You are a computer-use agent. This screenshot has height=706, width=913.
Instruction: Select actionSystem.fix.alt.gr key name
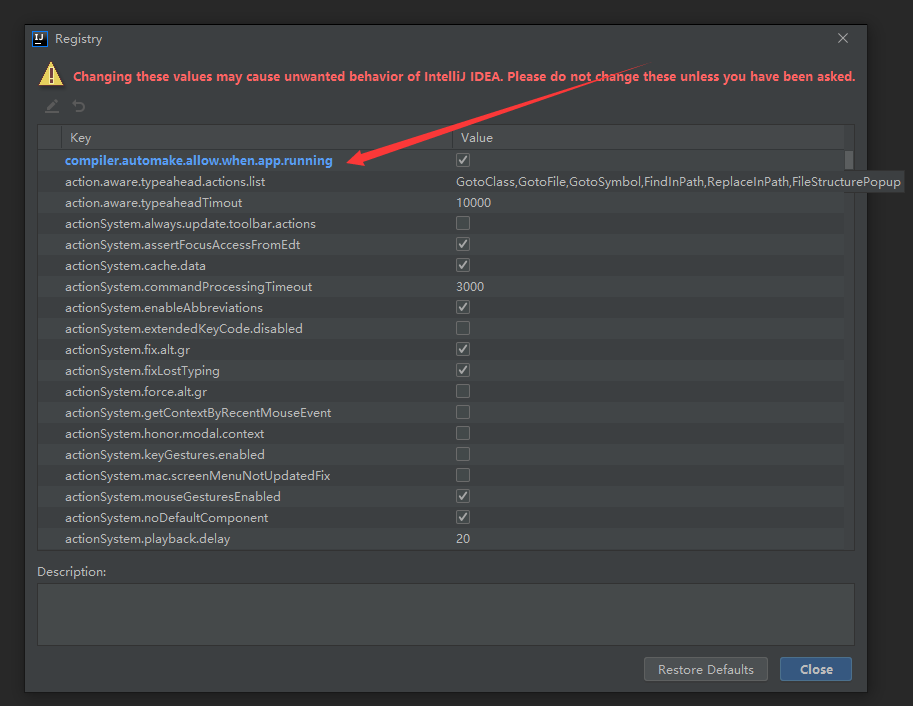[x=128, y=350]
